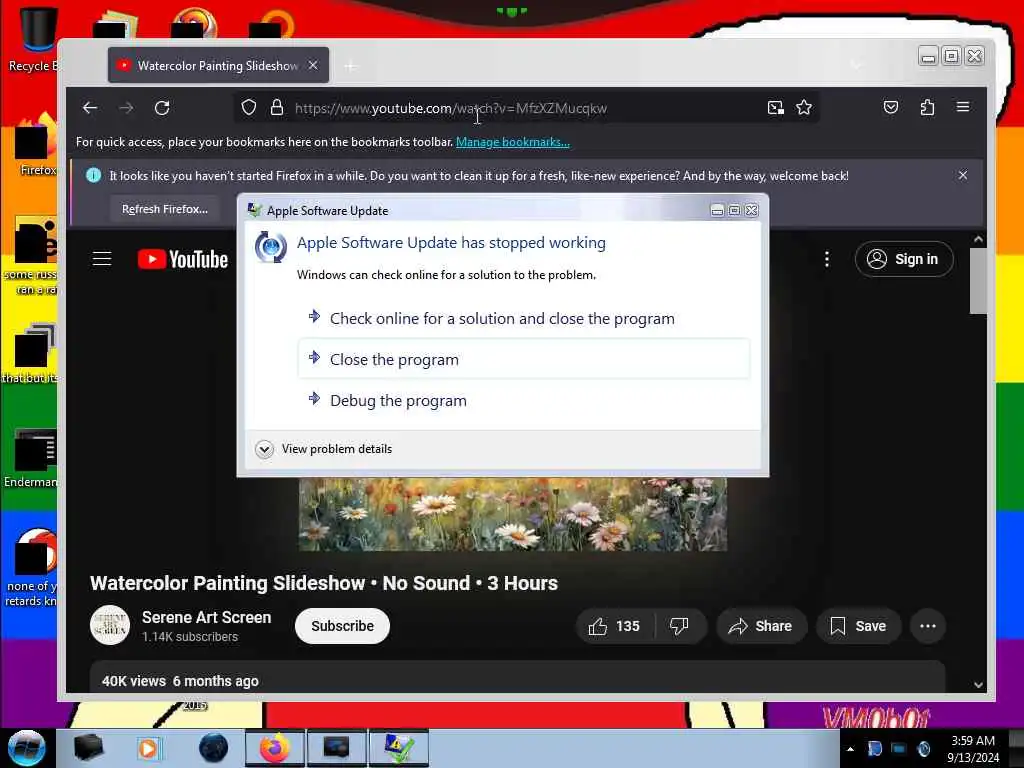Image resolution: width=1024 pixels, height=768 pixels.
Task: Open tracking protection shield icon
Action: click(x=249, y=108)
